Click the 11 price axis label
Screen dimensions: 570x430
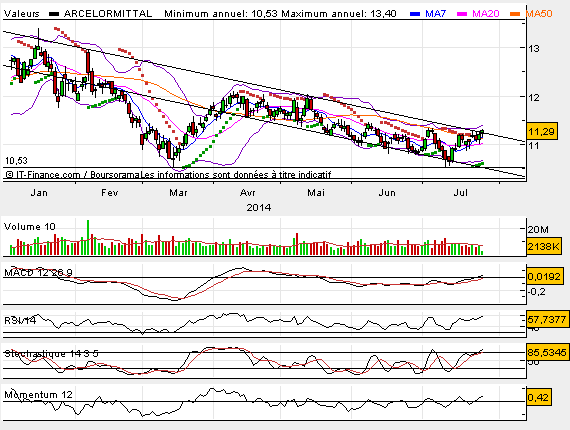[534, 145]
